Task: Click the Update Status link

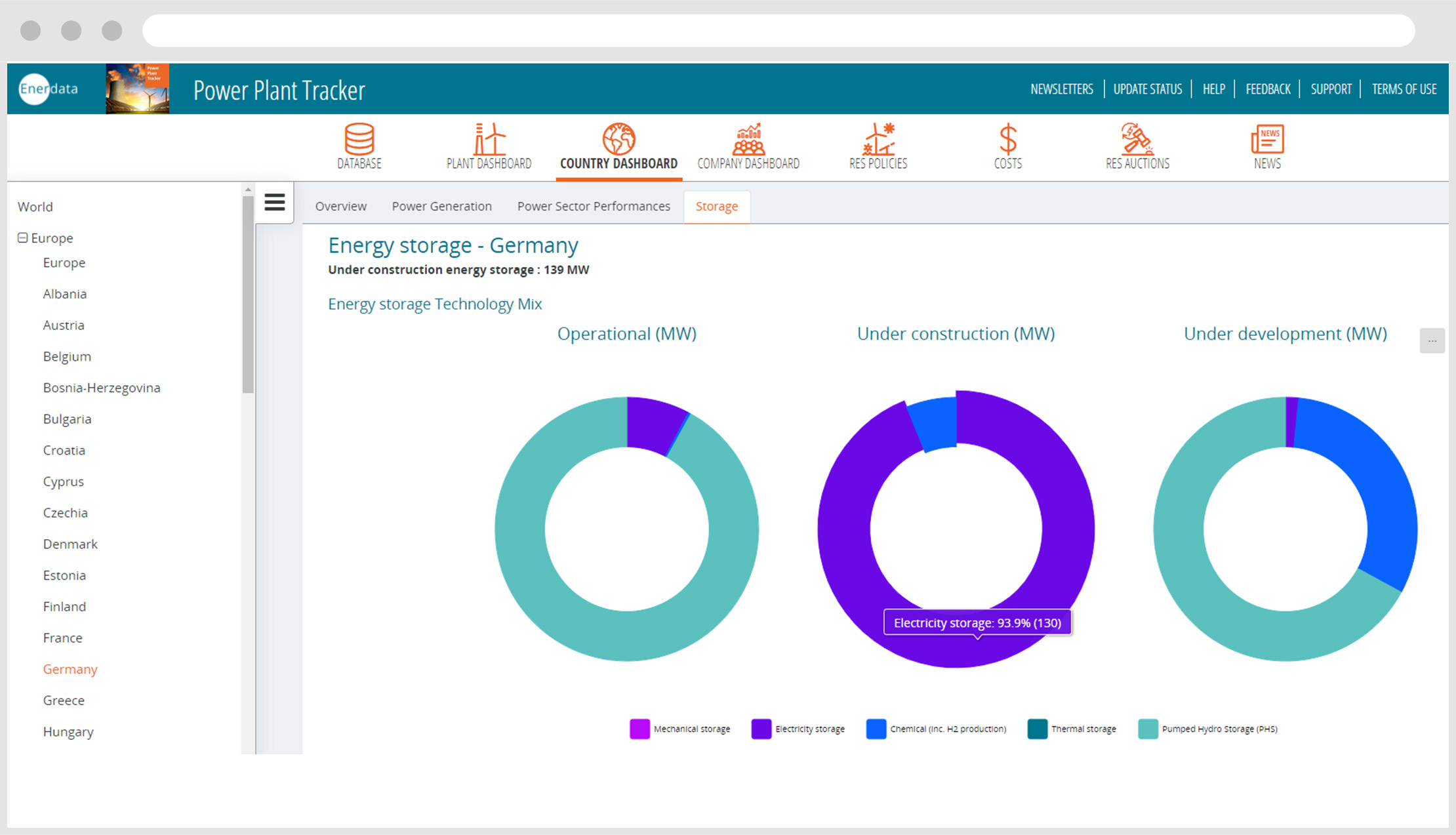Action: [x=1148, y=89]
